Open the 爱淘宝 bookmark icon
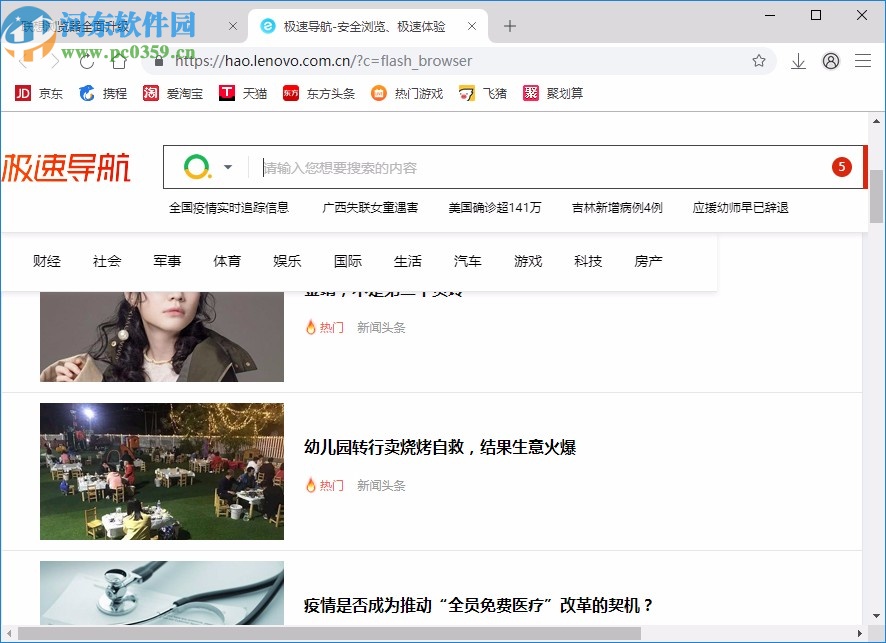 tap(170, 93)
